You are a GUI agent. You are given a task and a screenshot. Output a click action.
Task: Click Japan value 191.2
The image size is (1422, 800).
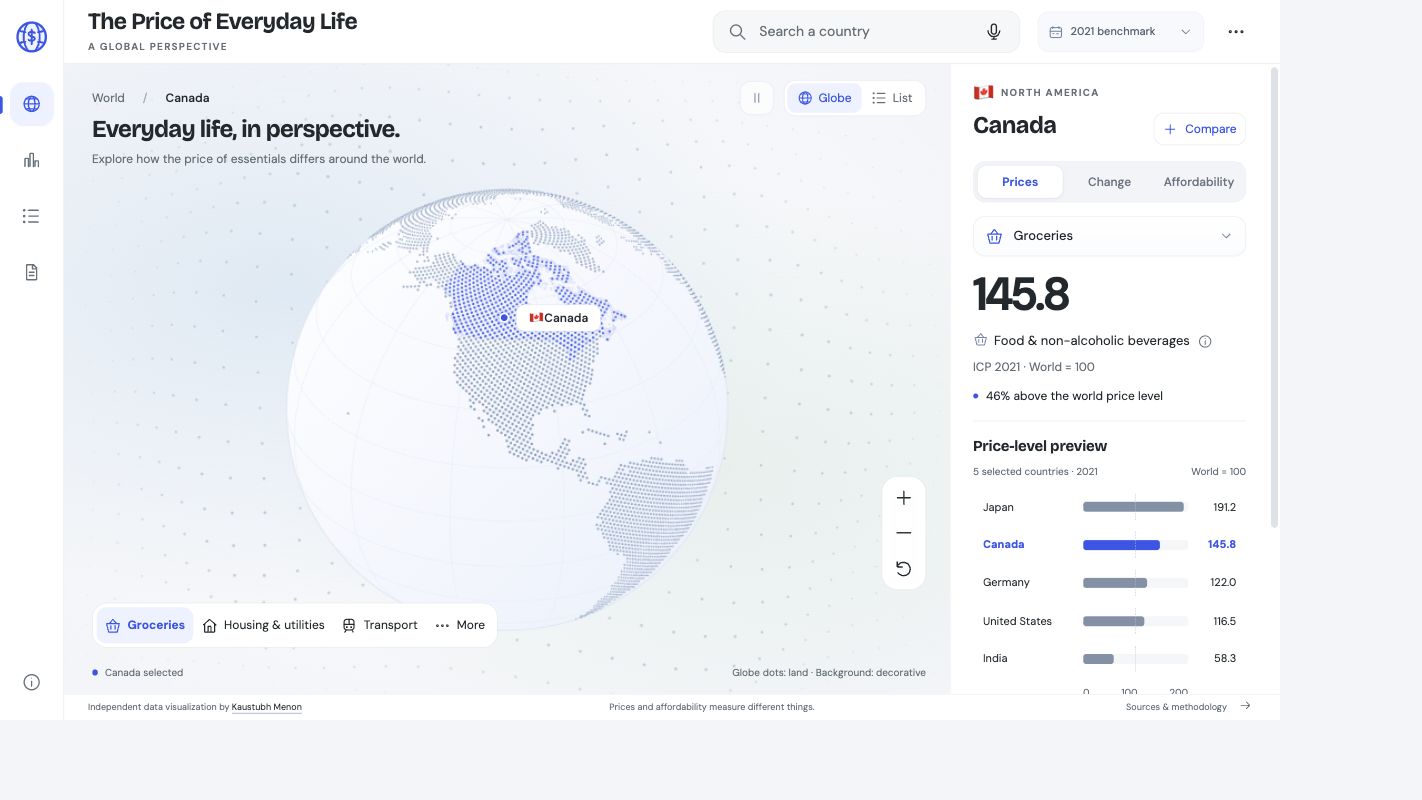coord(1224,507)
